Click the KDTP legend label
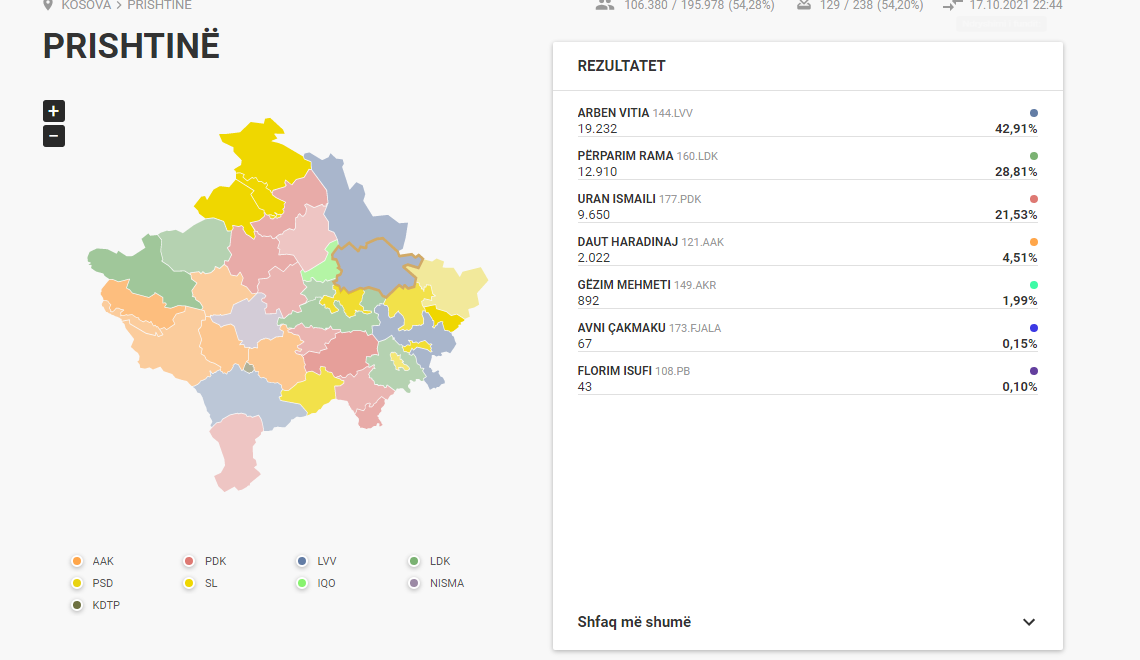The image size is (1140, 660). pos(106,605)
